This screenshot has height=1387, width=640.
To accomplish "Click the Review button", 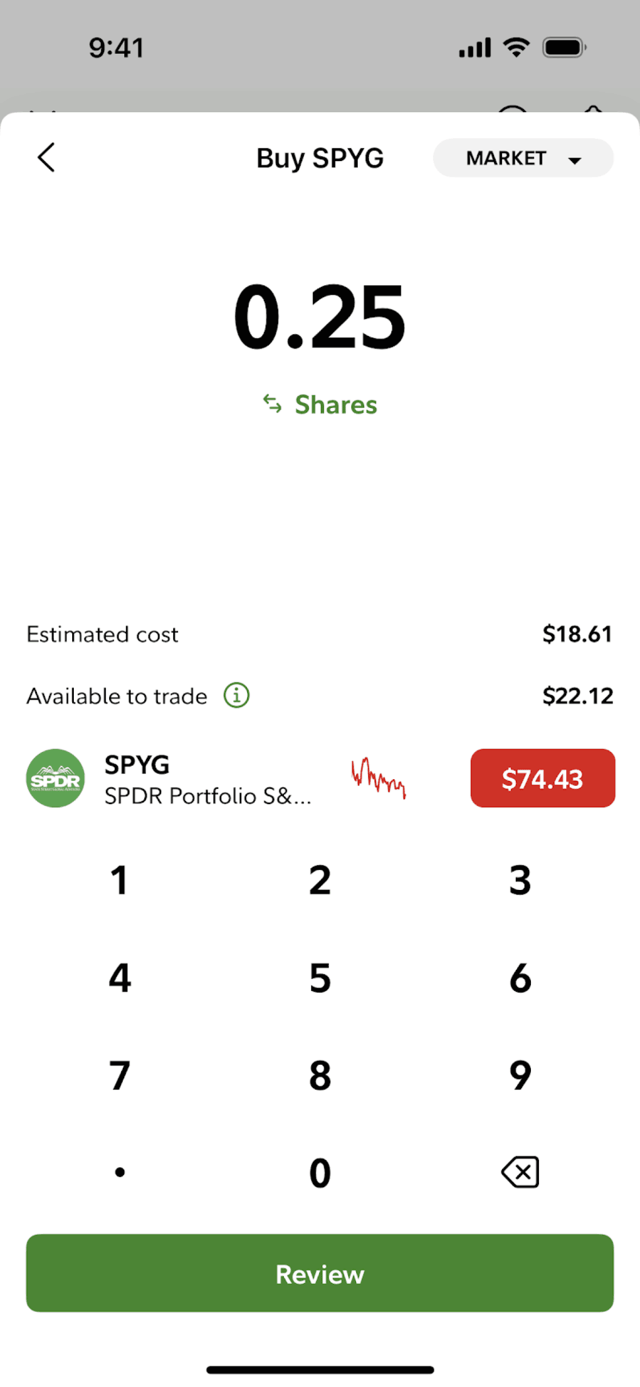I will 320,1273.
